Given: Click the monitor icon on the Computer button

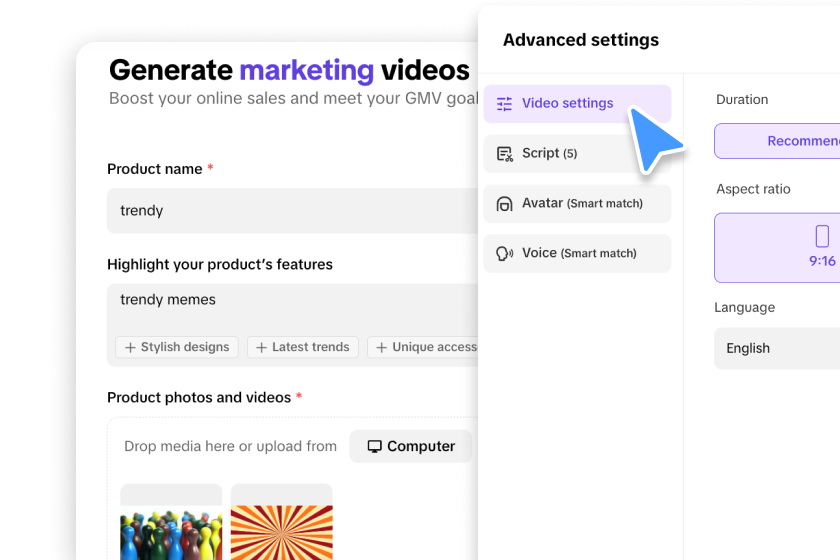Looking at the screenshot, I should 374,447.
